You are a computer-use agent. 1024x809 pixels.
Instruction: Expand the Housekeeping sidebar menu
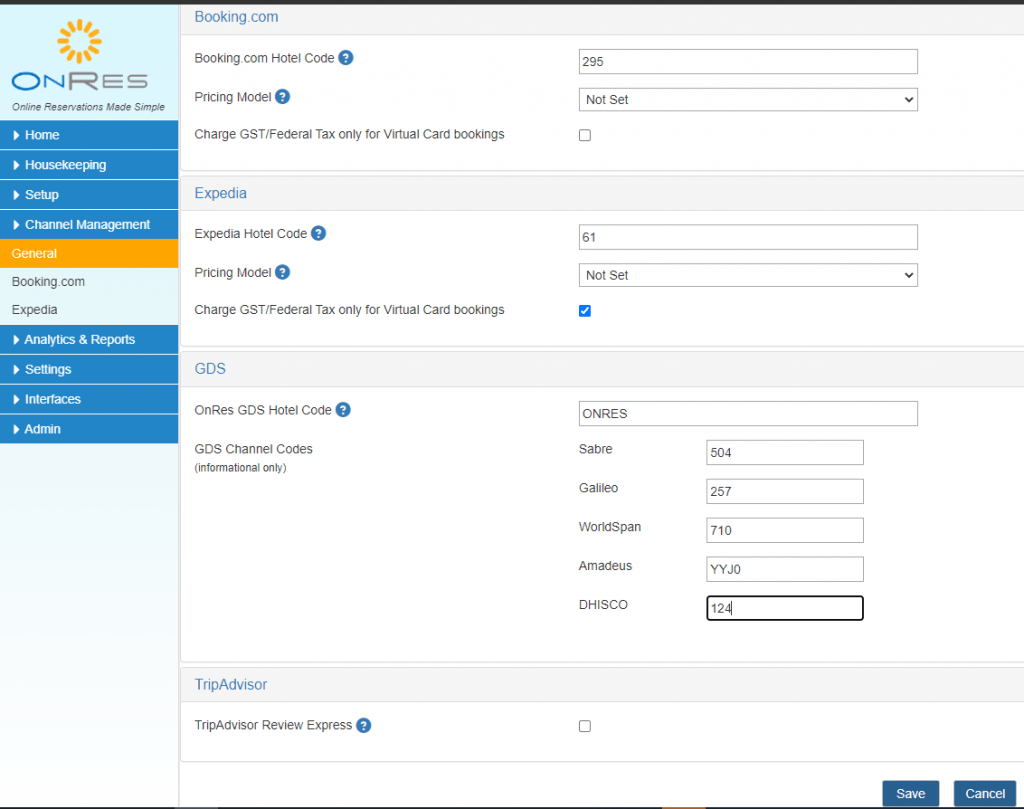point(66,165)
